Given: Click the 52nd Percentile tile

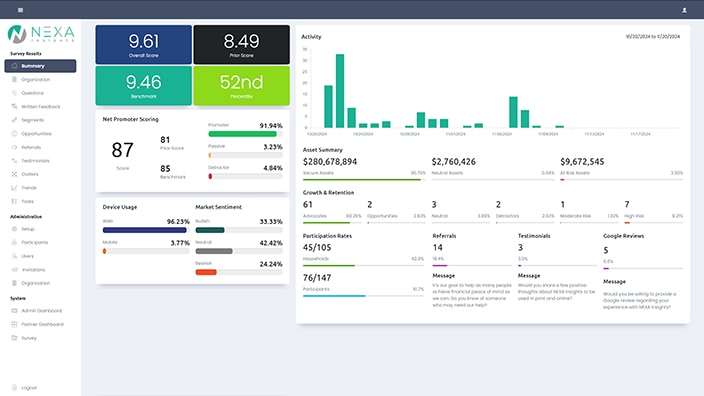Looking at the screenshot, I should (242, 86).
